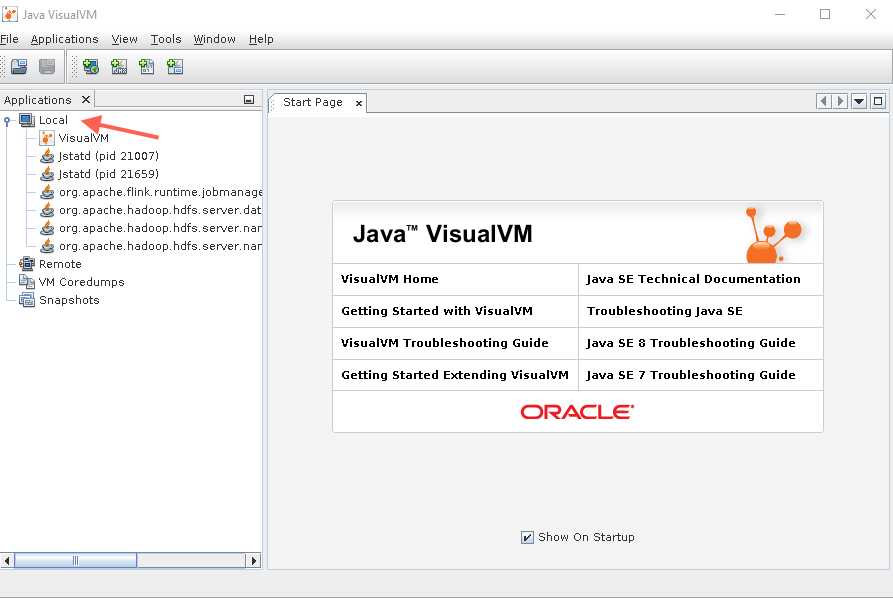The width and height of the screenshot is (893, 598).
Task: Click the Snapshots node icon
Action: pos(27,300)
